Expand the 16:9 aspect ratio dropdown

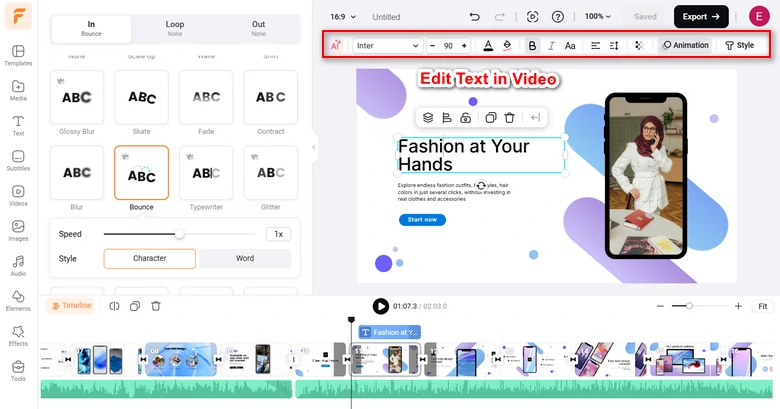(342, 17)
